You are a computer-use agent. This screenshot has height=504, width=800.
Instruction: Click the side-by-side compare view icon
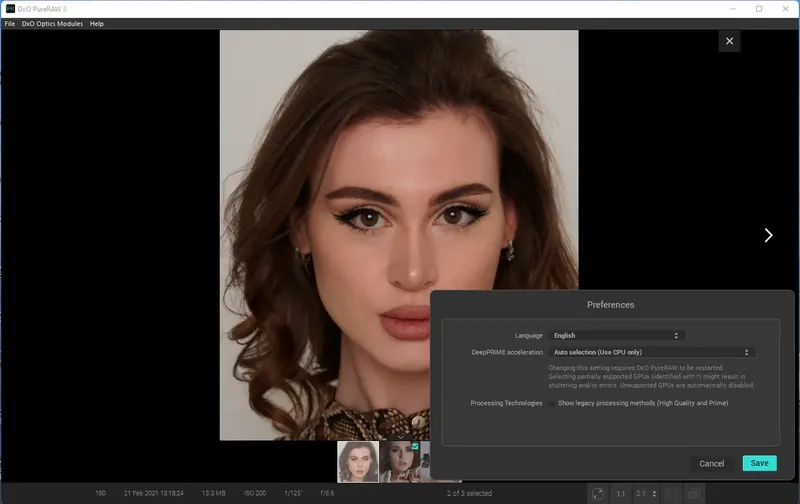(693, 493)
